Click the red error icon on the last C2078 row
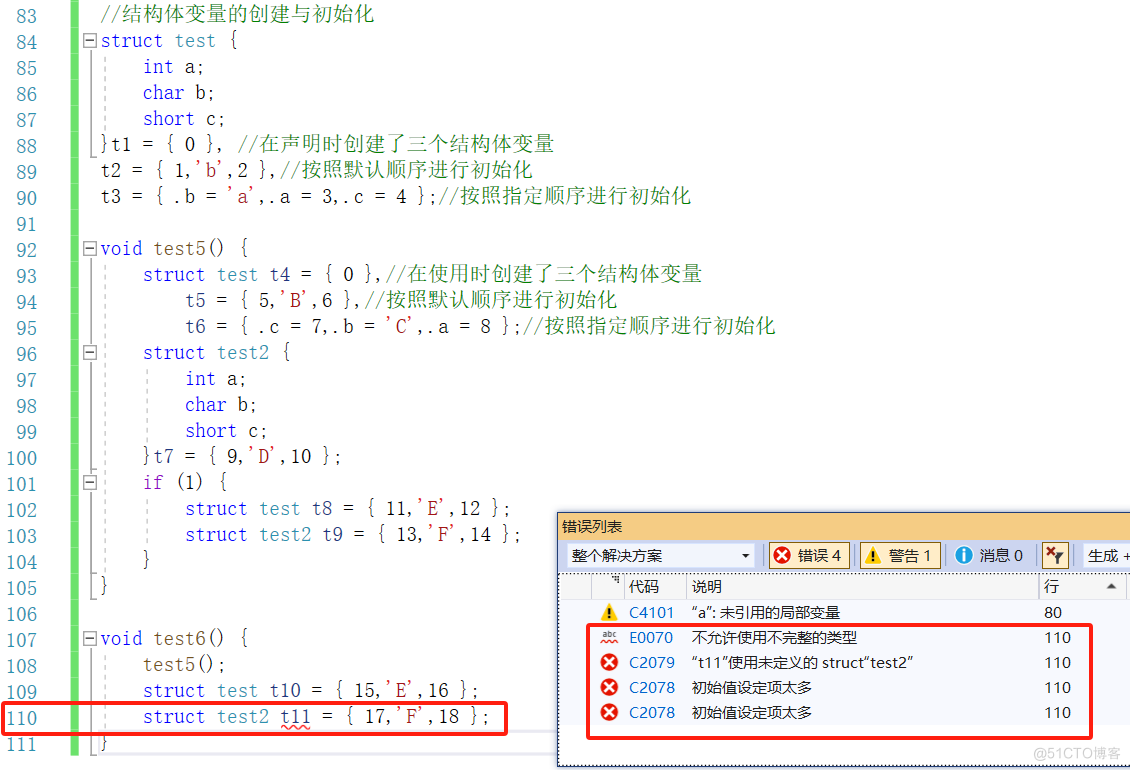Viewport: 1130px width, 770px height. 609,713
